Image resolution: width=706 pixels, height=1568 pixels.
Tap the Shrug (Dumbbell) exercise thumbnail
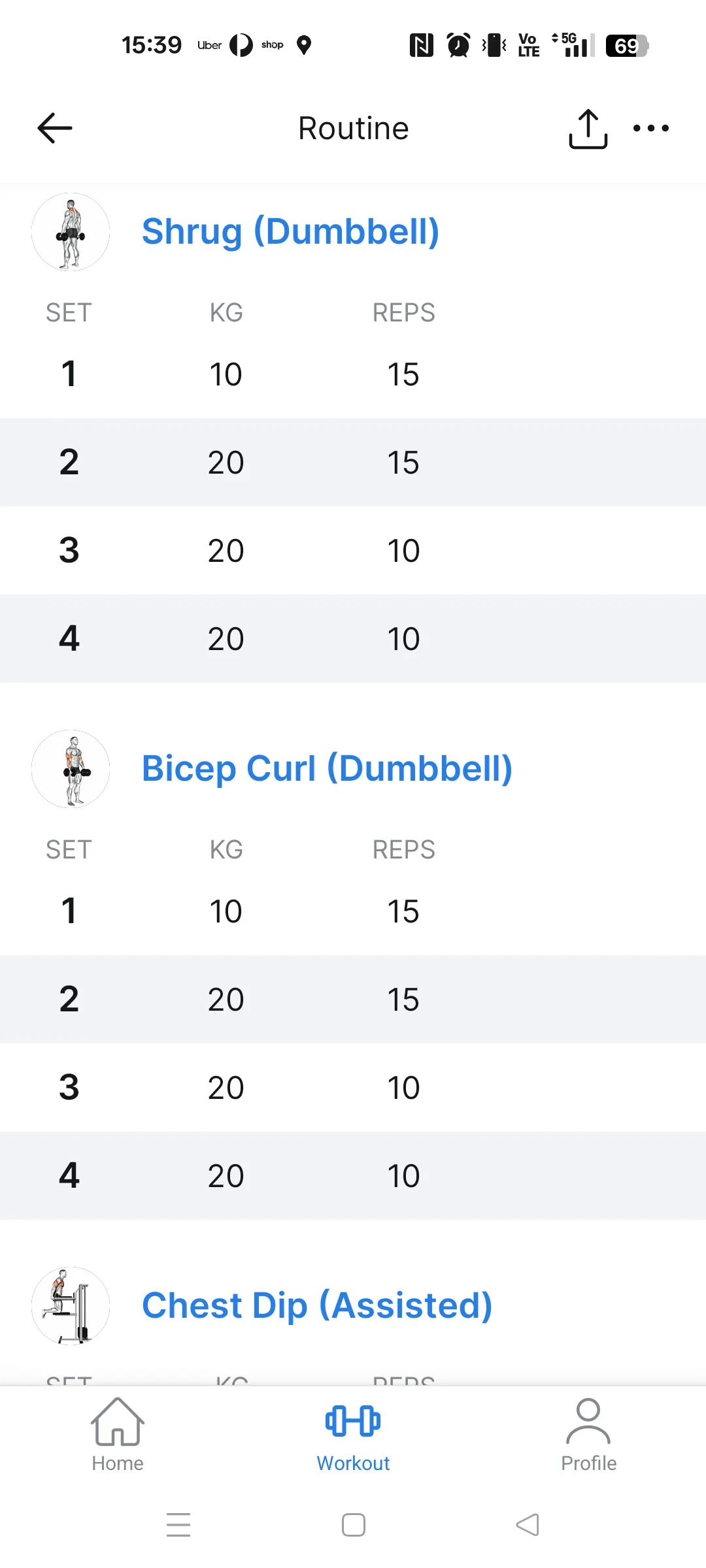(x=71, y=232)
